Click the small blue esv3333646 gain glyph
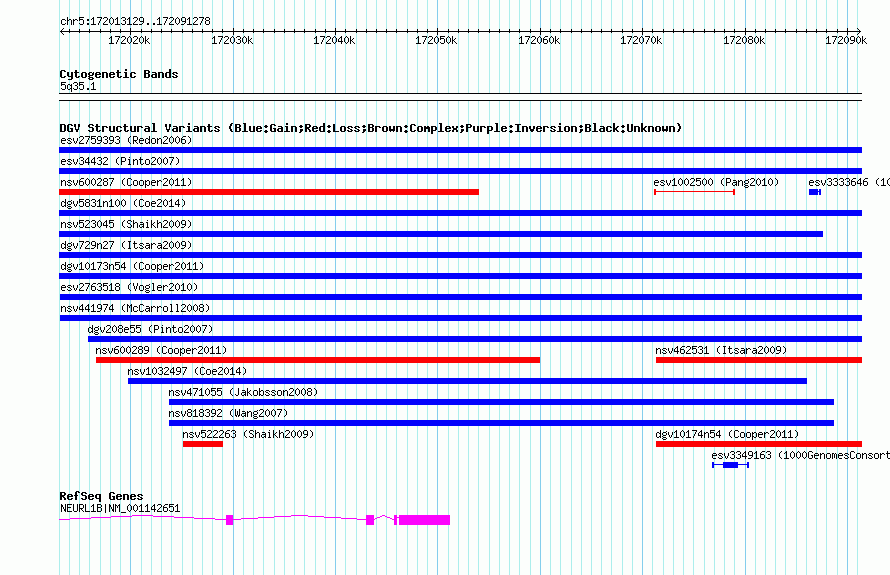The image size is (890, 575). click(x=815, y=192)
